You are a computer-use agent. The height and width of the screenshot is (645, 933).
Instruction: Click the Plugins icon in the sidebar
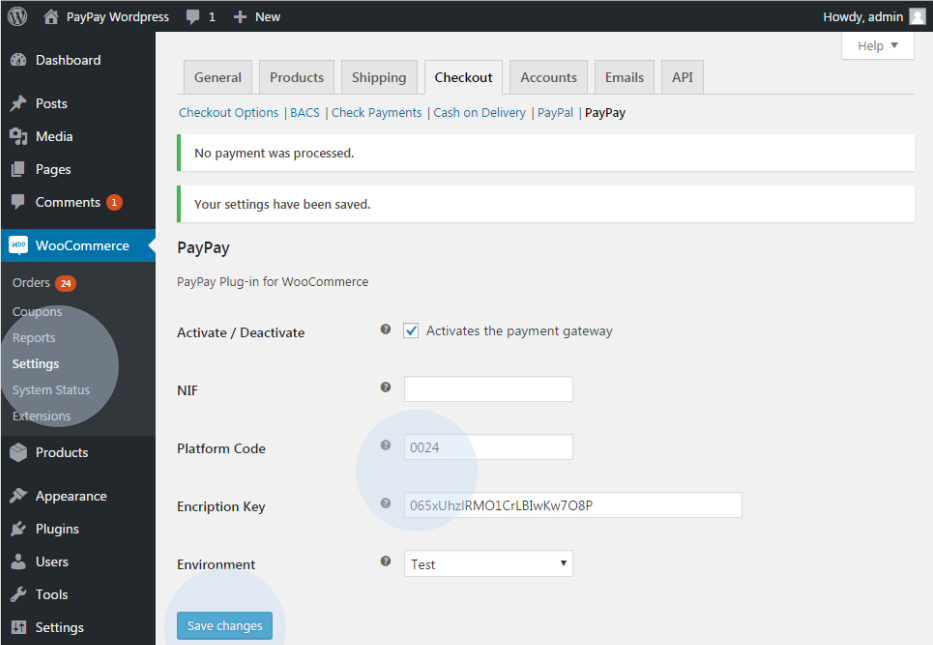(x=20, y=528)
